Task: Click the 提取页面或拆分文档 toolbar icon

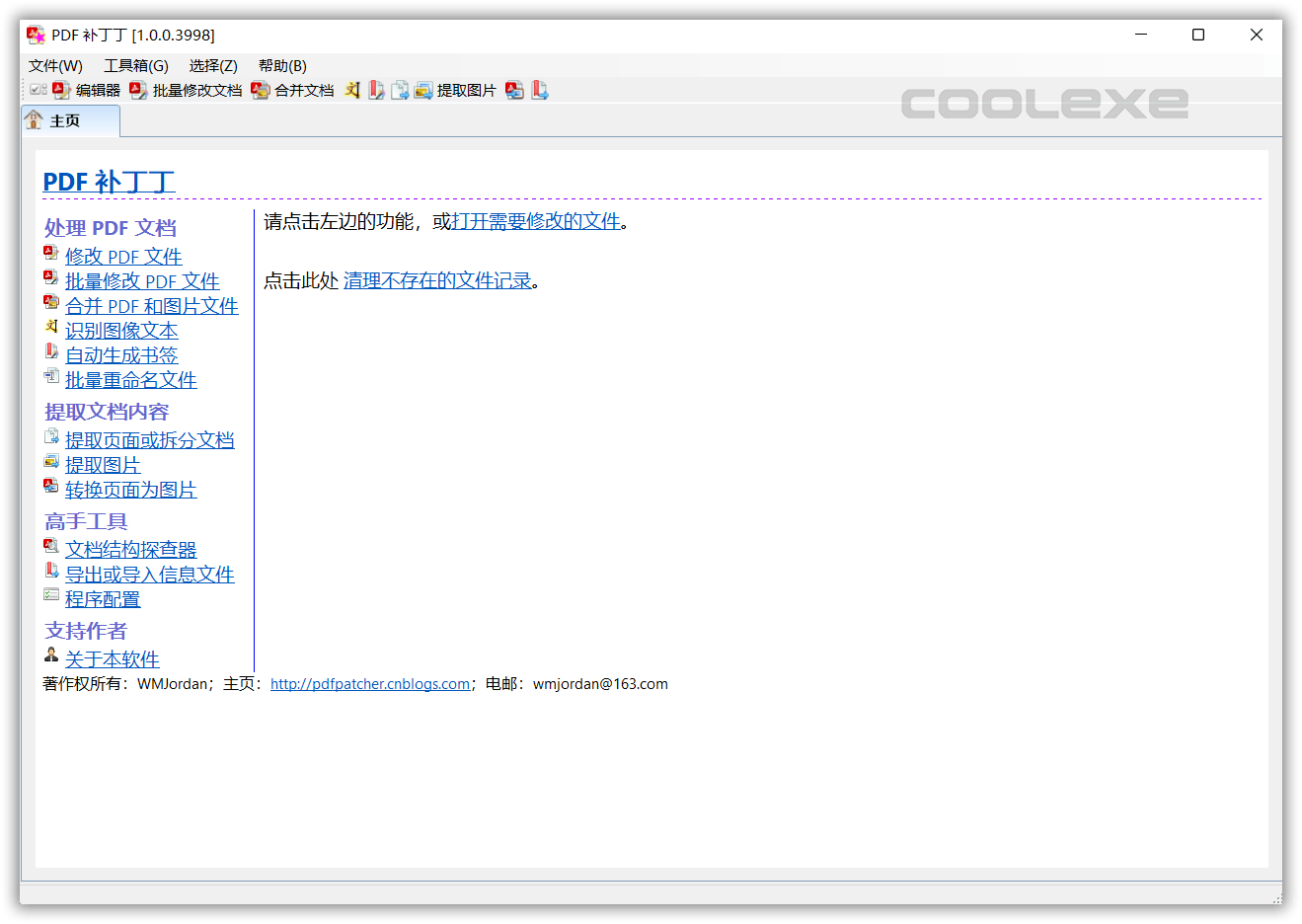Action: [400, 90]
